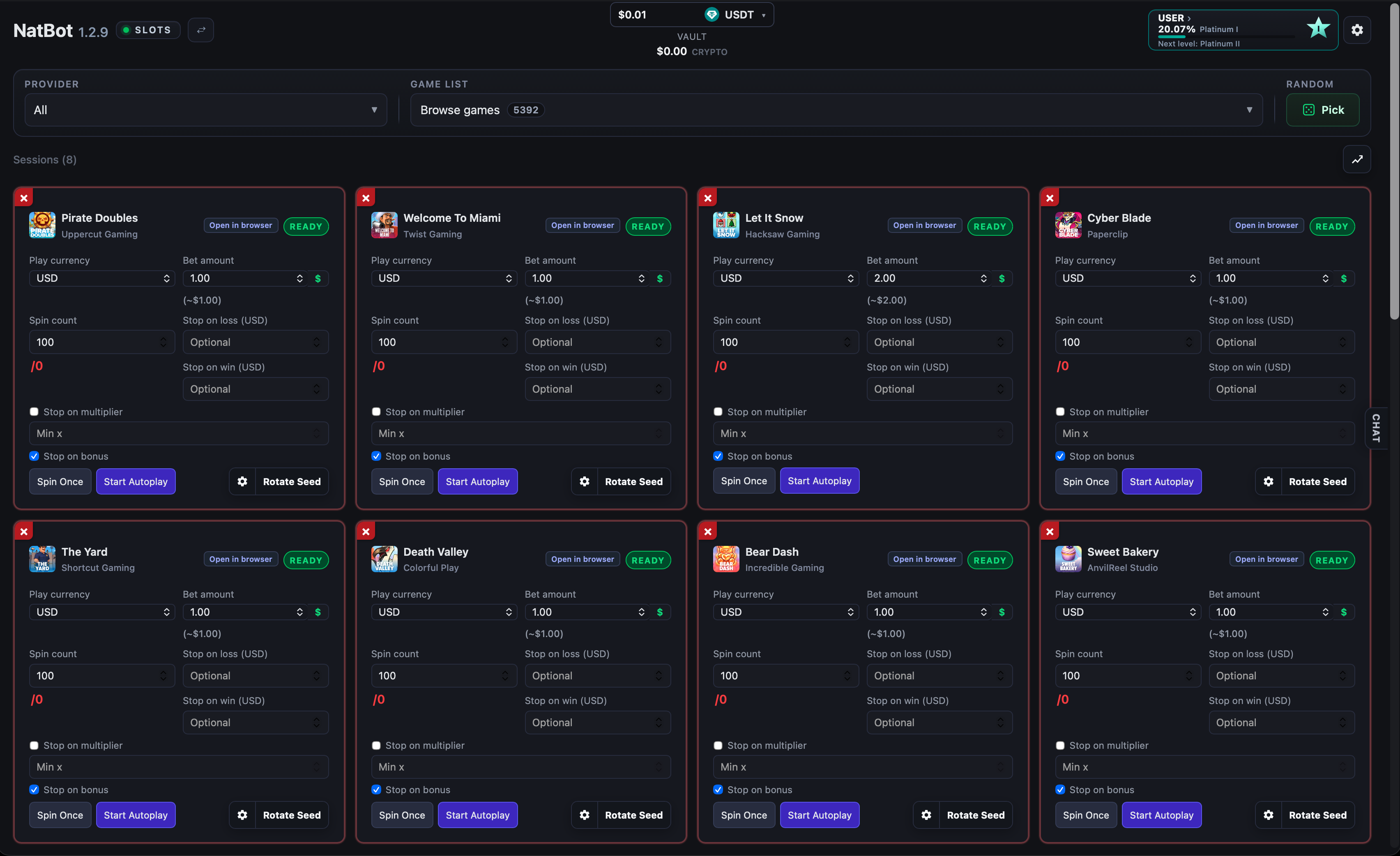Click the chart stats icon beside Sessions
This screenshot has height=856, width=1400.
[1357, 160]
